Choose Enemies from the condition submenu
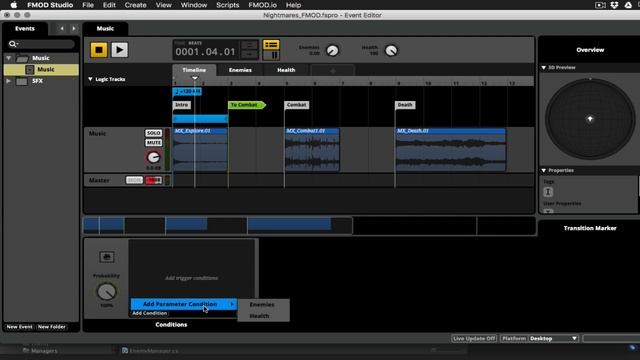 (x=262, y=304)
